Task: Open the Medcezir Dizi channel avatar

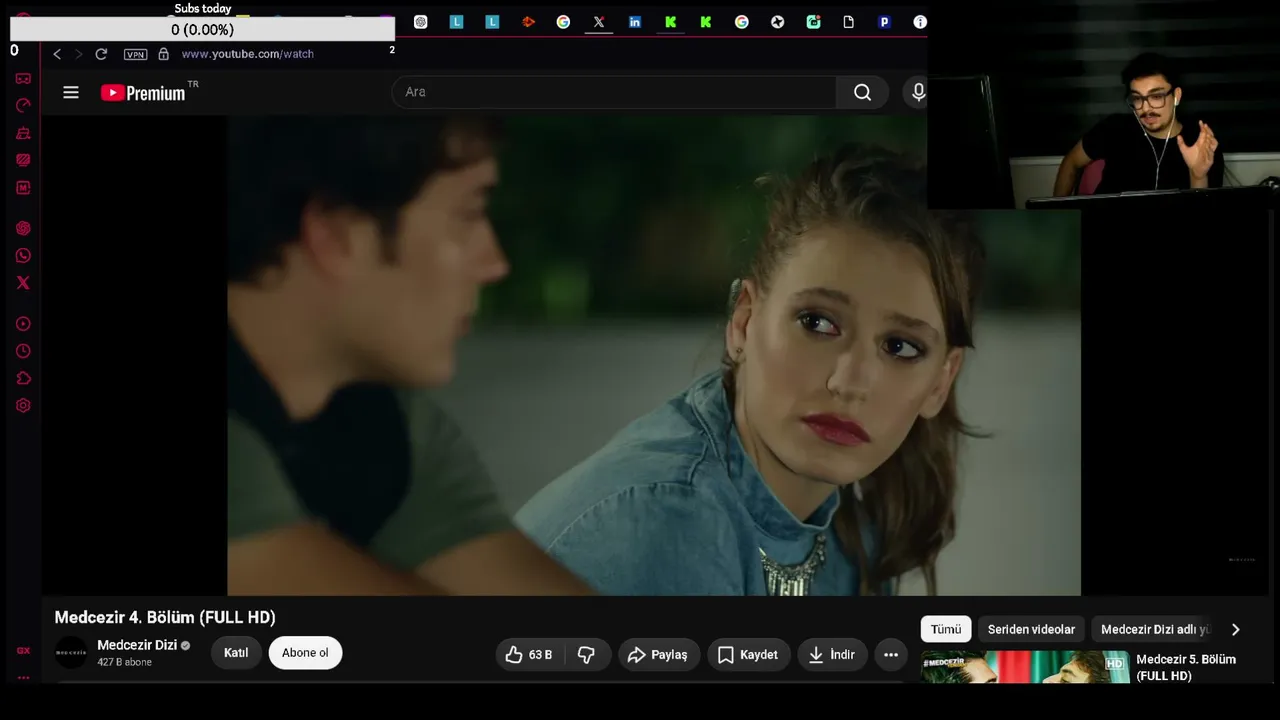Action: coord(71,652)
